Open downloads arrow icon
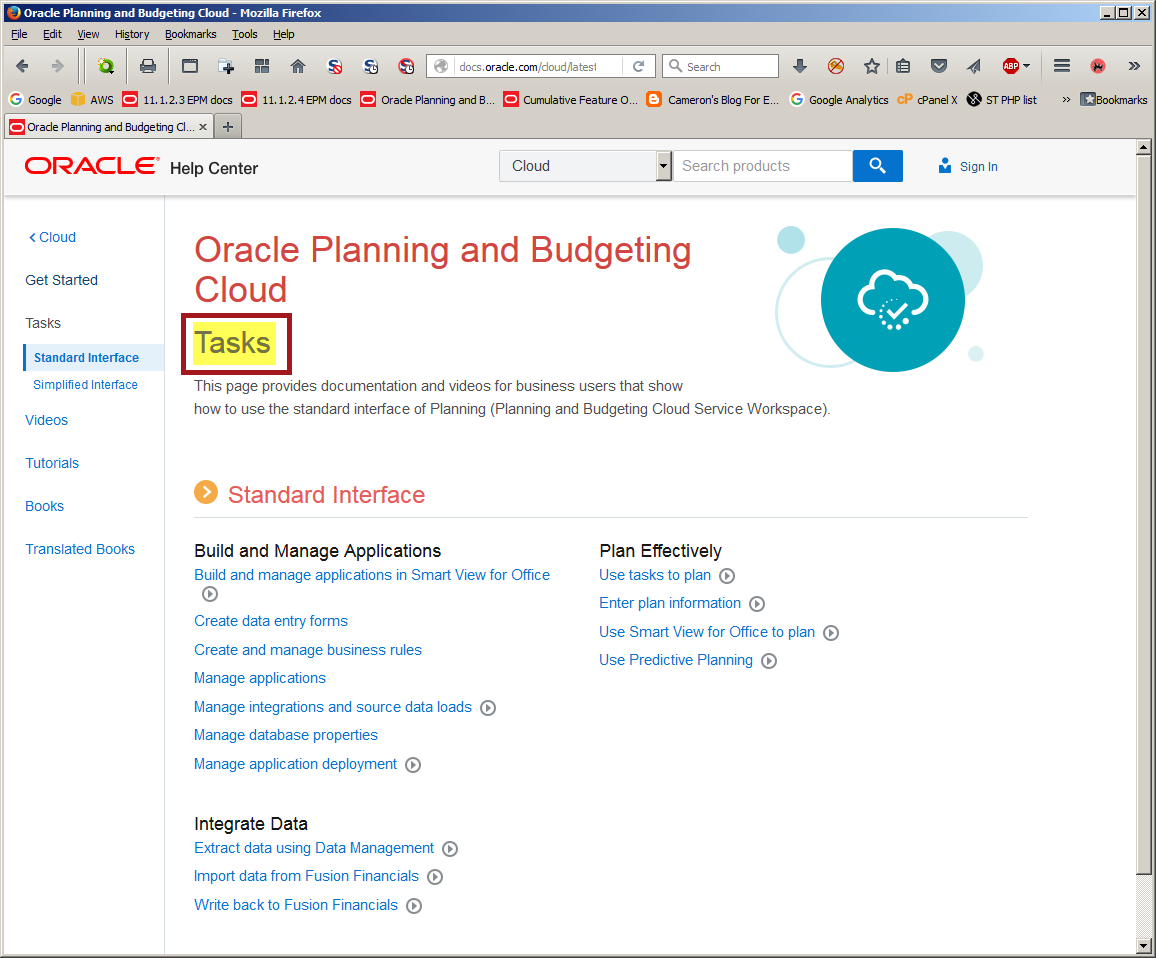 (x=799, y=66)
